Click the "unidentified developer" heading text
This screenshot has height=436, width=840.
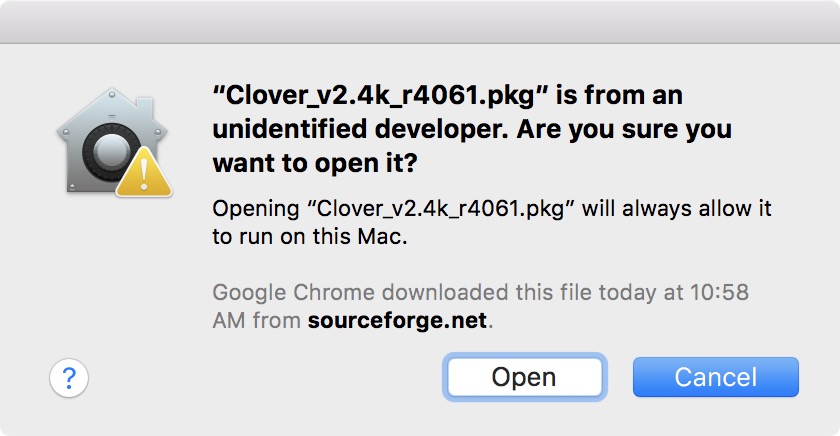click(x=359, y=129)
